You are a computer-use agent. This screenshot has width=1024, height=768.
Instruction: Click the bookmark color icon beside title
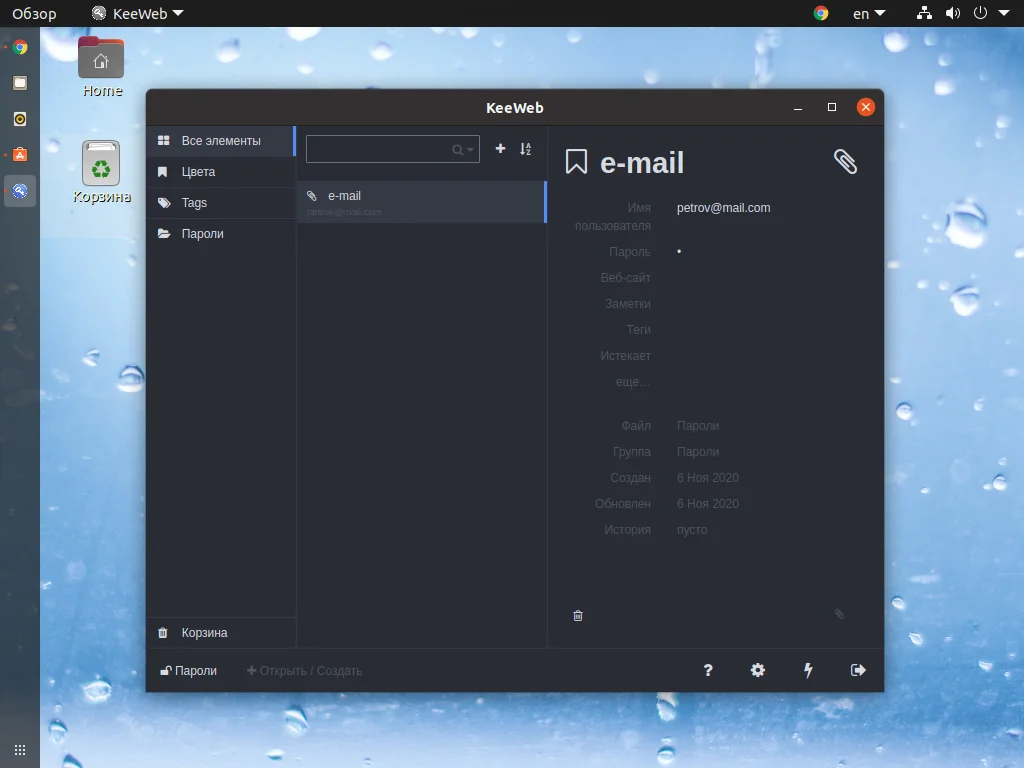(x=576, y=162)
